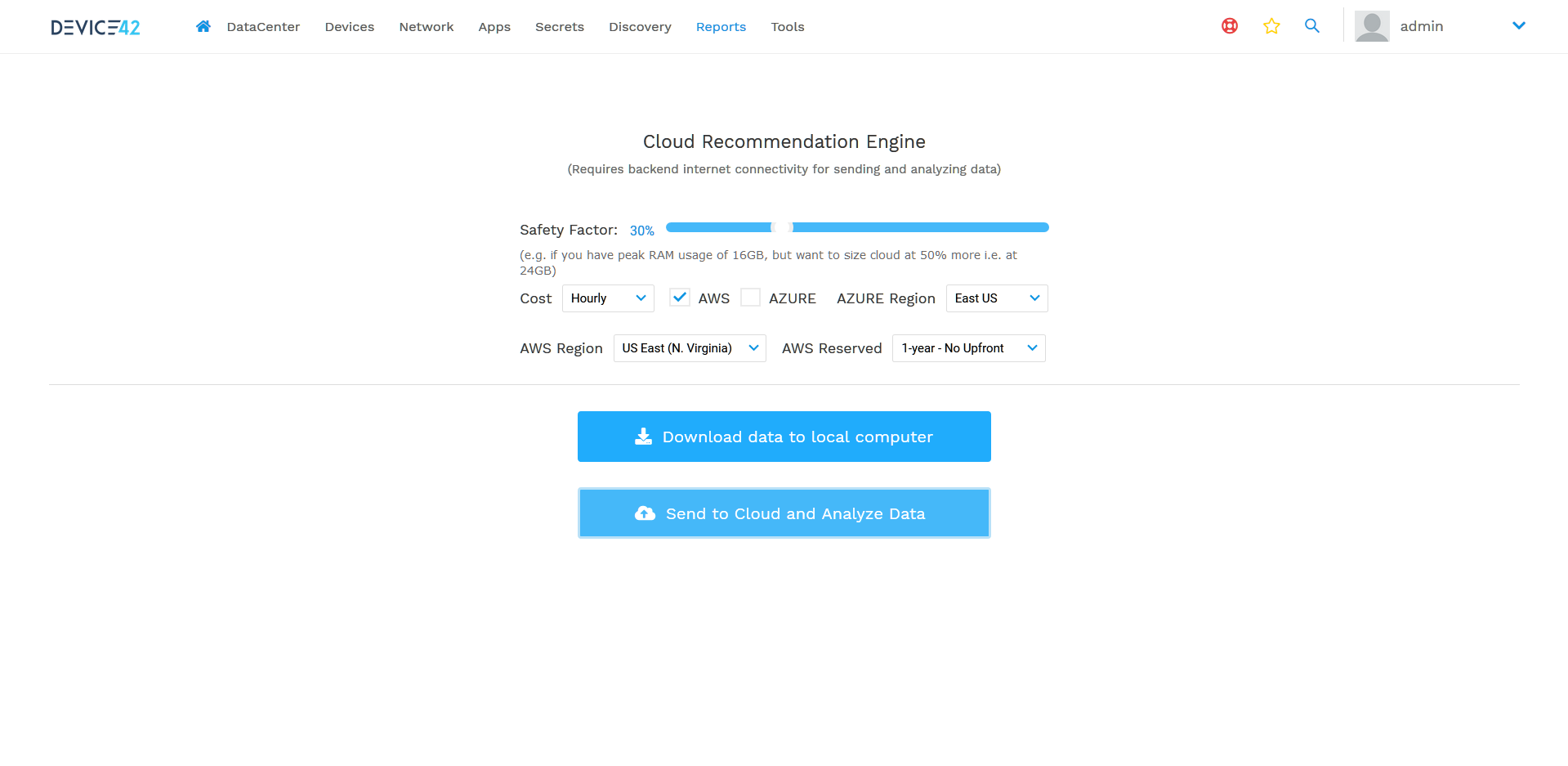Image resolution: width=1568 pixels, height=766 pixels.
Task: Open the red lifebuoy help icon
Action: click(1229, 26)
